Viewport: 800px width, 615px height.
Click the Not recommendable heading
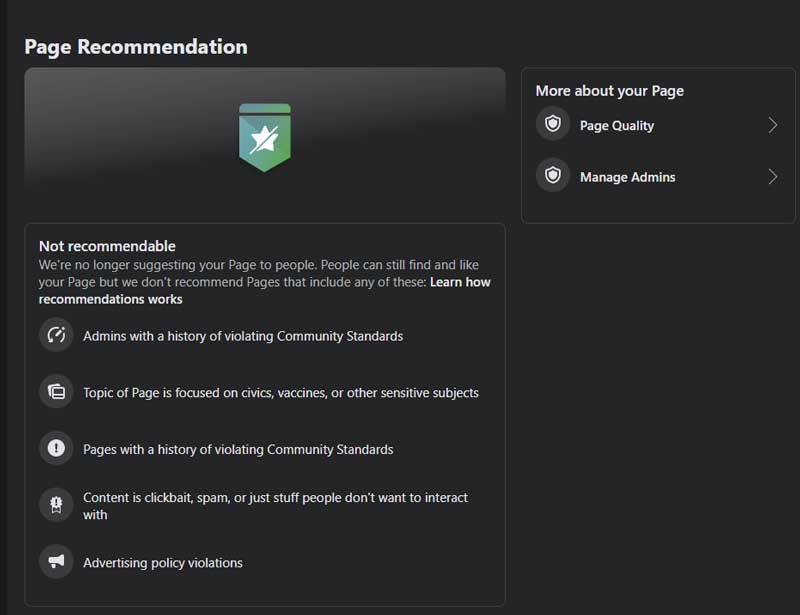tap(107, 246)
